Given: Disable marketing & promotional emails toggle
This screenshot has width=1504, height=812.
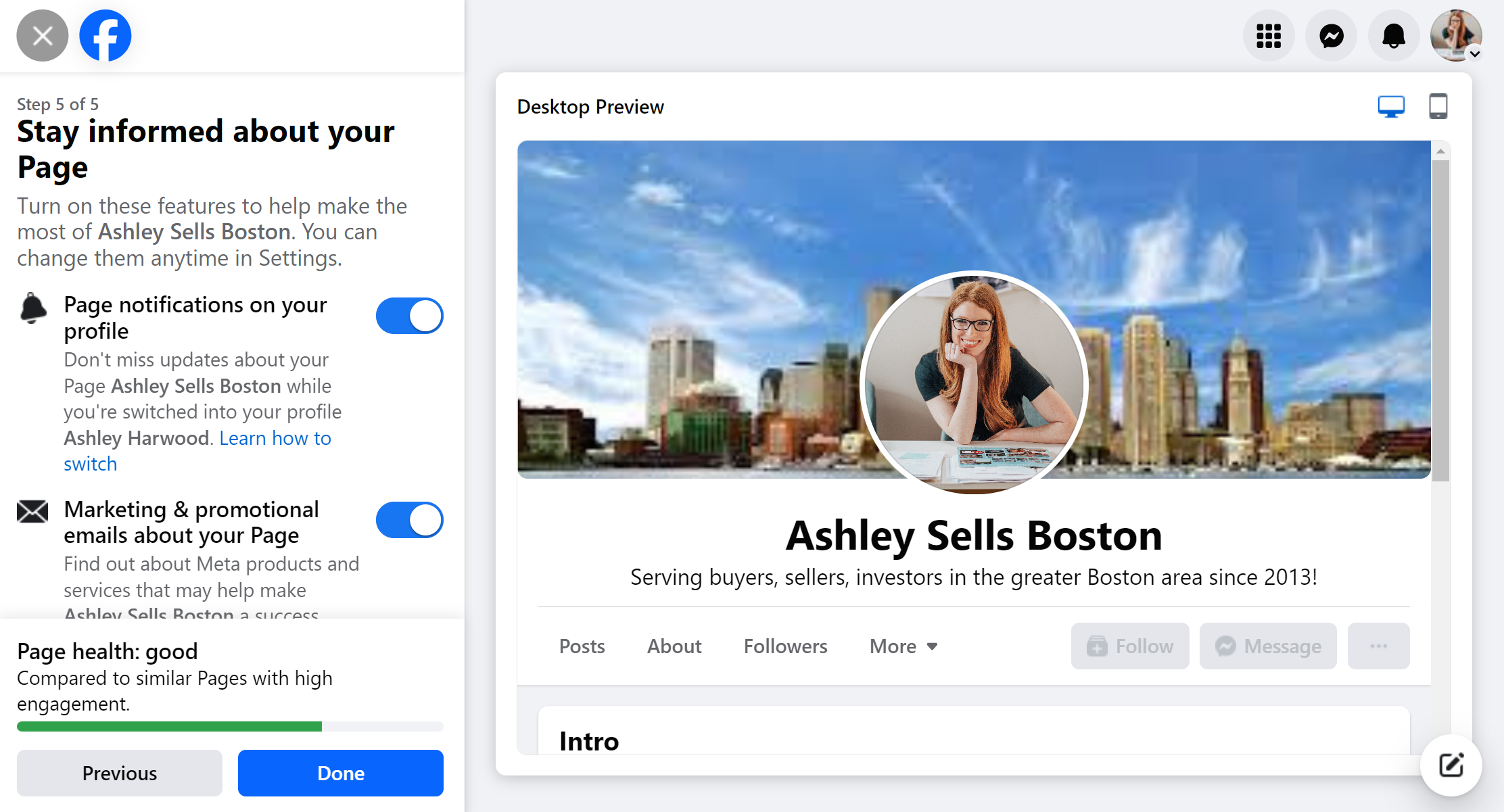Looking at the screenshot, I should click(409, 520).
